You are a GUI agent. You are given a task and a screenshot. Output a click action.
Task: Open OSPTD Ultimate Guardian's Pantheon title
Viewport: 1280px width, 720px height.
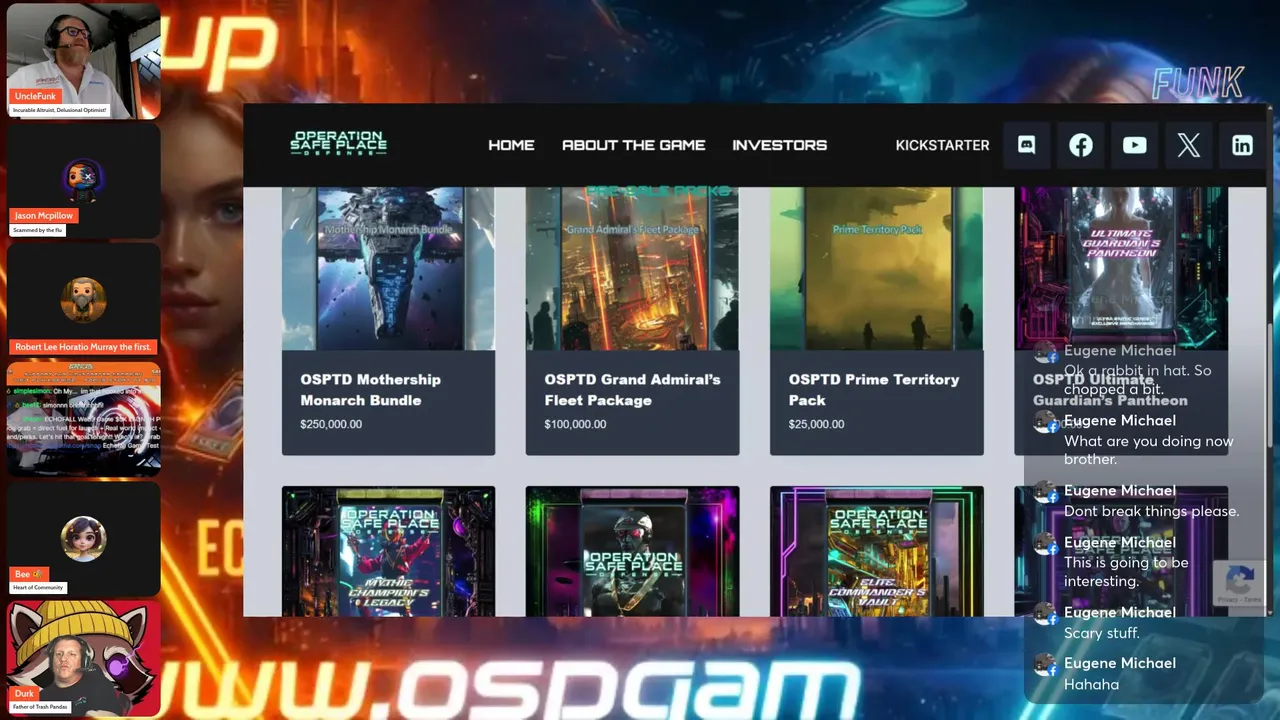(x=1110, y=390)
